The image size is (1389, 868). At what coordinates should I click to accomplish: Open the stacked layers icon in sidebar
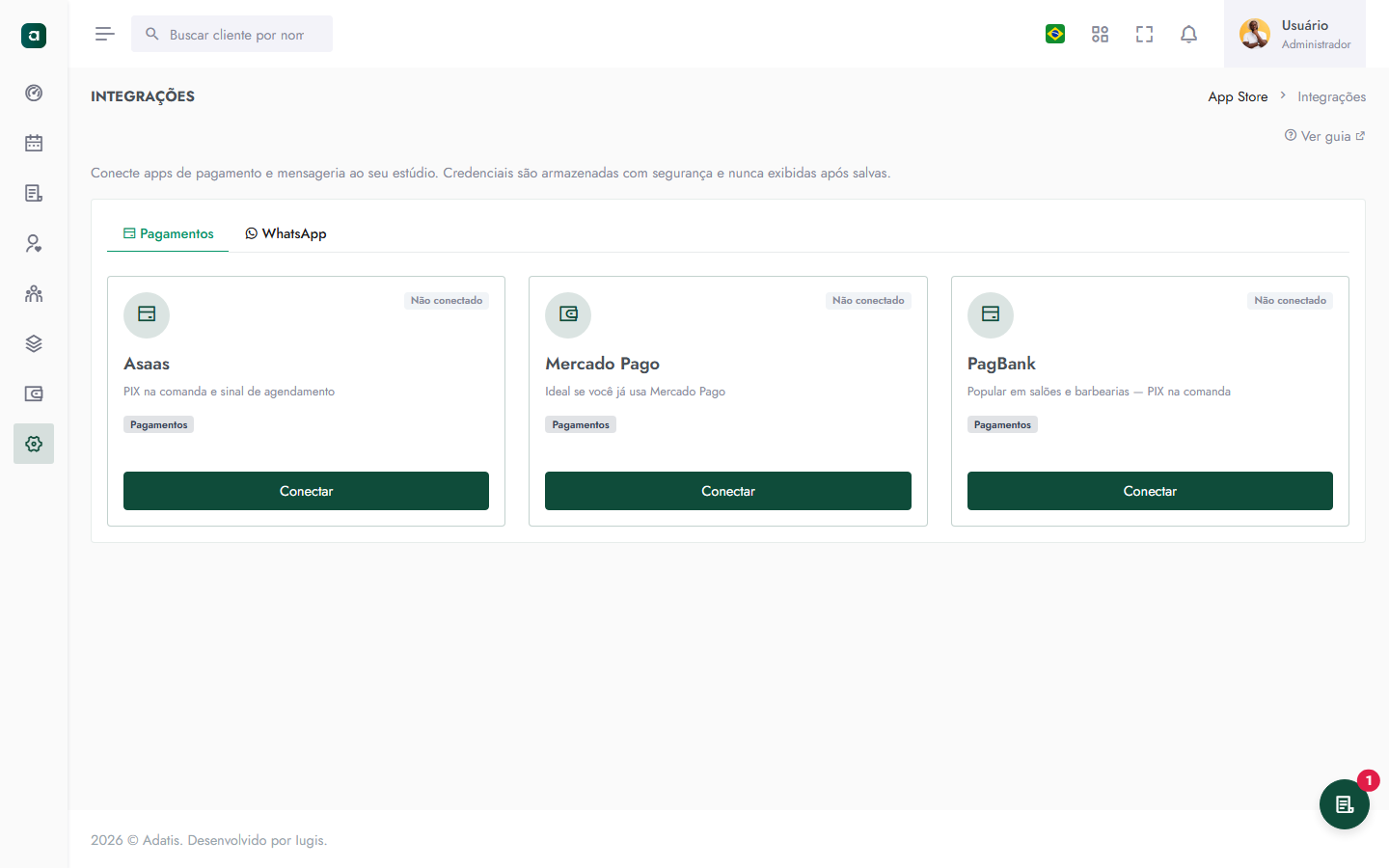click(x=34, y=344)
